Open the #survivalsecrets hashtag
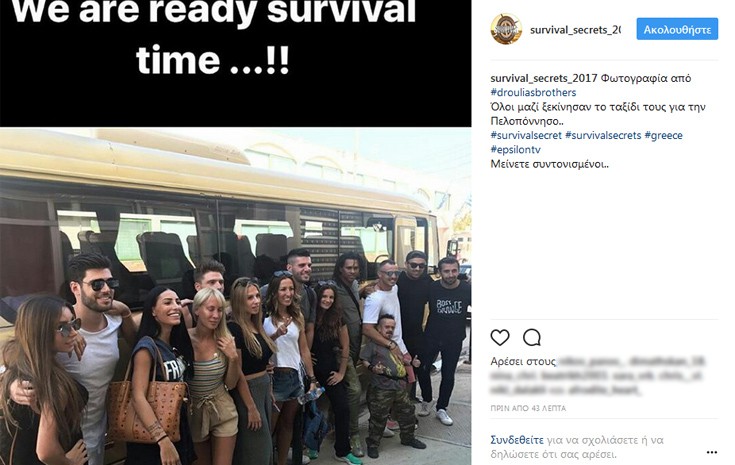Screen dimensions: 735x465 pos(603,135)
